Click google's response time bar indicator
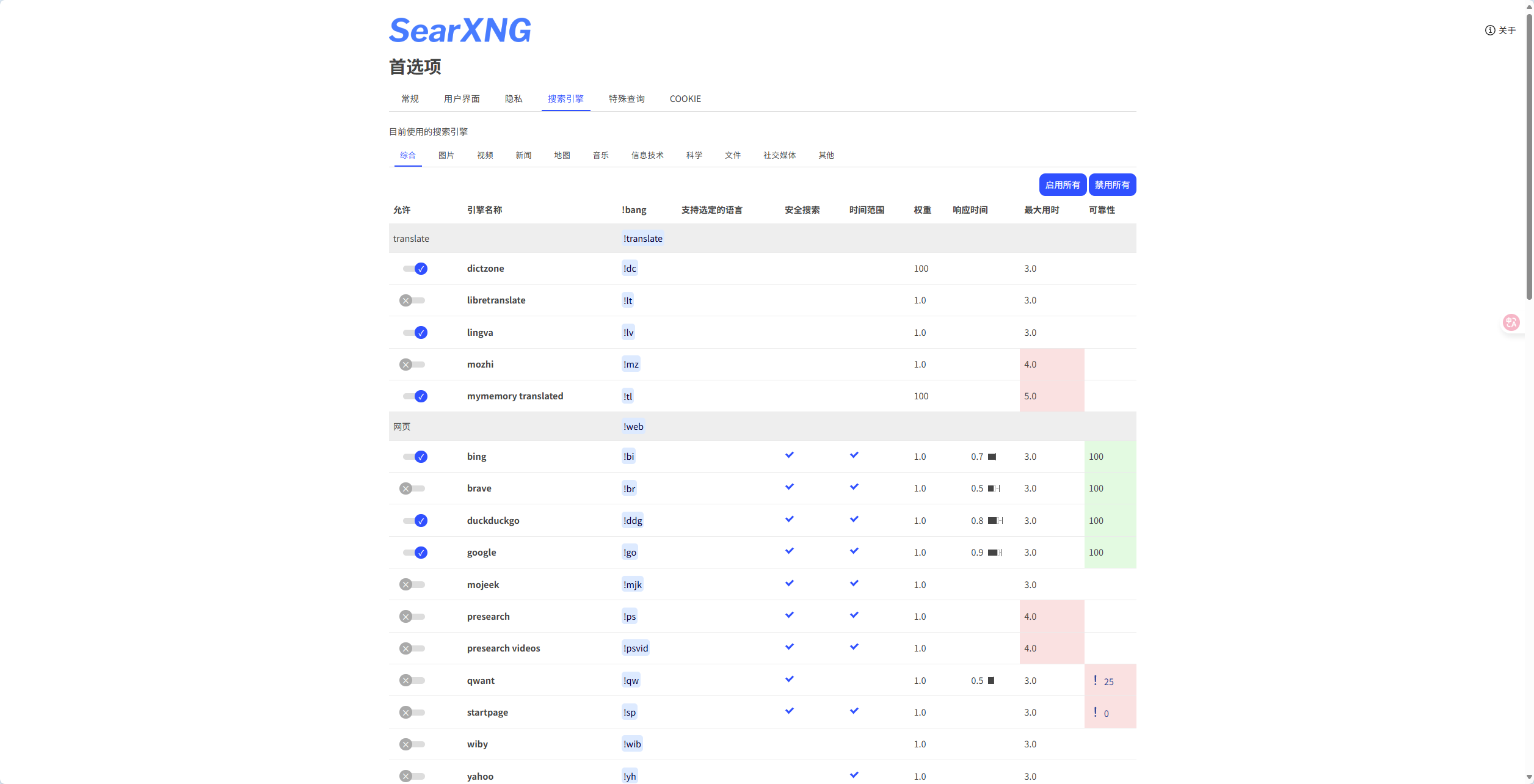The image size is (1534, 784). (x=995, y=553)
